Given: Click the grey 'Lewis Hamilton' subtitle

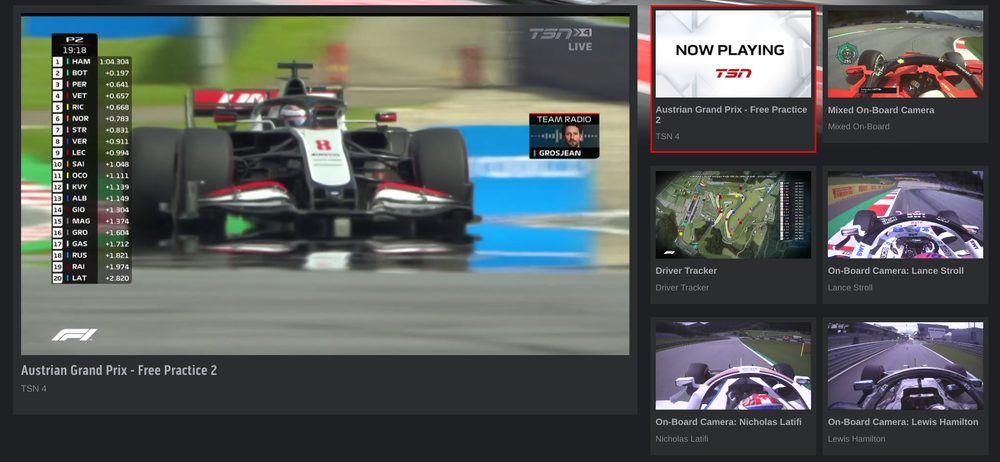Looking at the screenshot, I should (857, 438).
